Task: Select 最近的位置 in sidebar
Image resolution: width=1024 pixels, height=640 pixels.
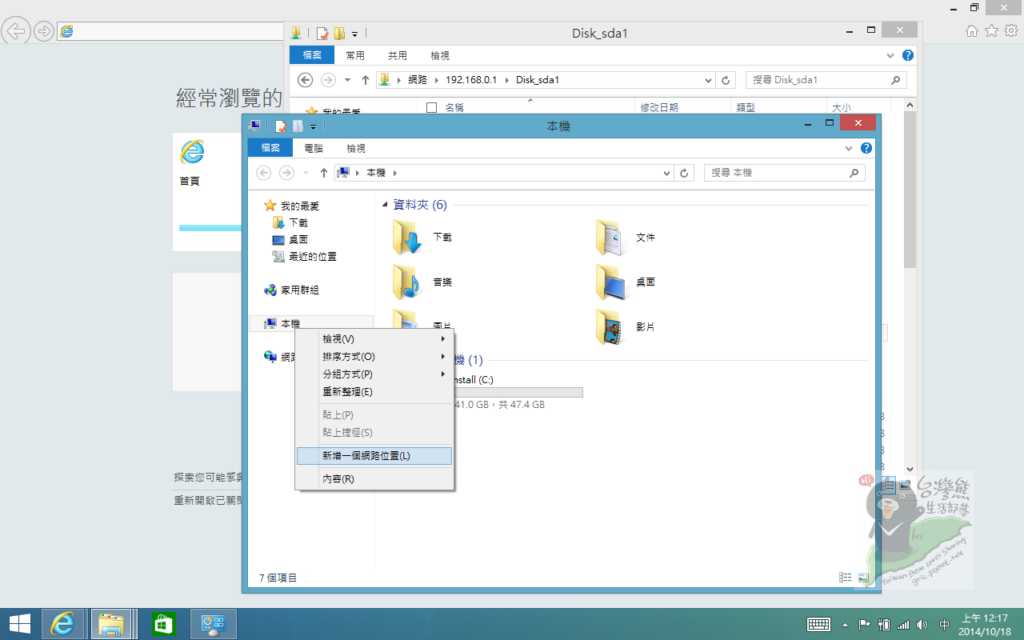Action: [x=304, y=257]
